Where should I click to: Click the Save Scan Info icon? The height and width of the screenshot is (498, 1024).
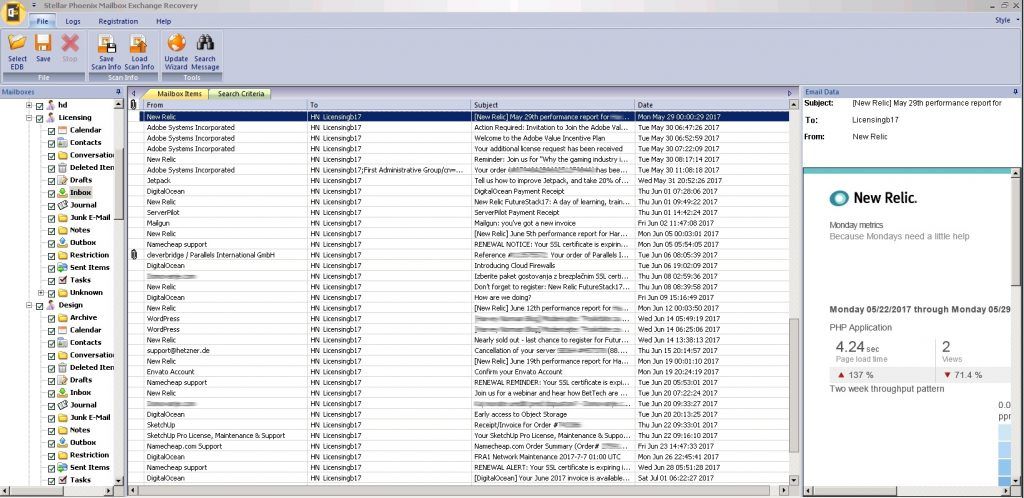(x=106, y=44)
